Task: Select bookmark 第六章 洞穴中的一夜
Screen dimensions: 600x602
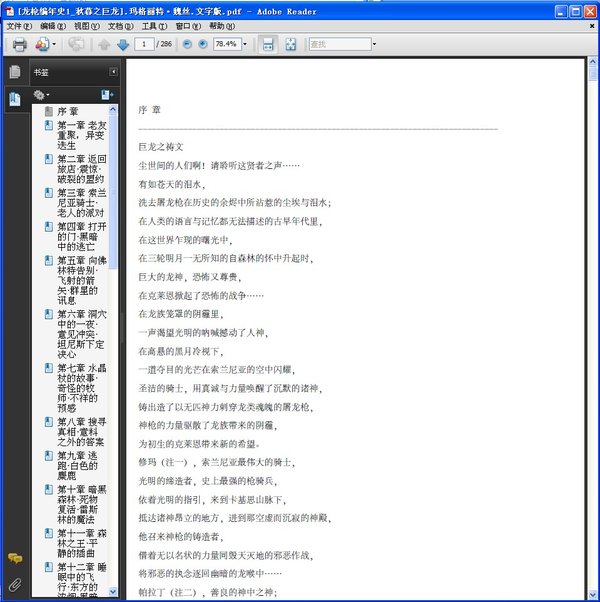Action: point(82,334)
